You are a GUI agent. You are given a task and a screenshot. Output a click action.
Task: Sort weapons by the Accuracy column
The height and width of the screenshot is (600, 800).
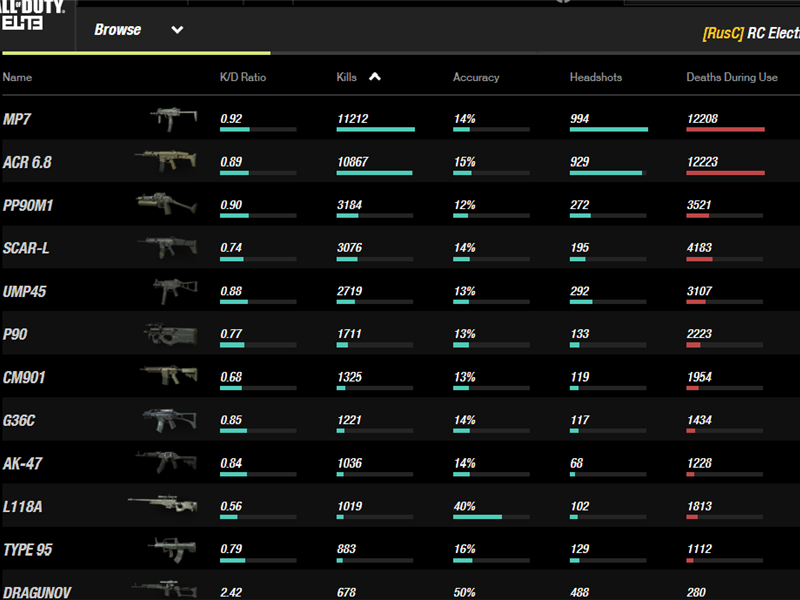click(x=476, y=76)
